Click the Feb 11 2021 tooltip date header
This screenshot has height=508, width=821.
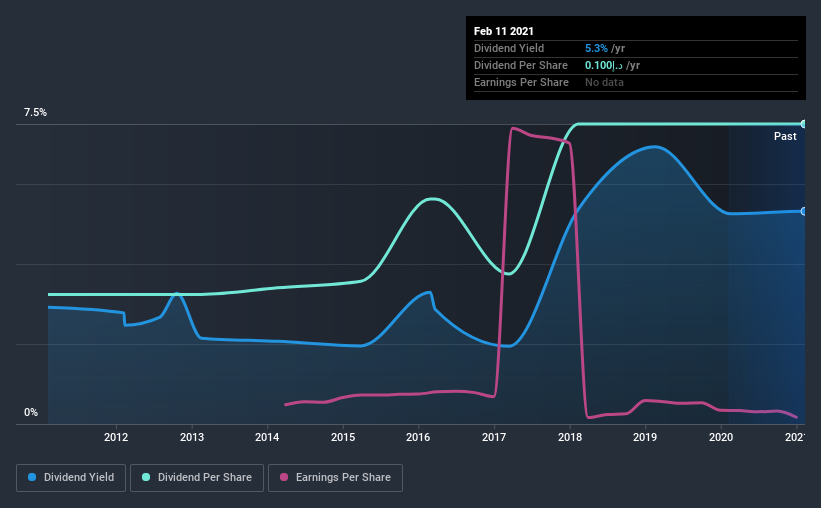(504, 31)
